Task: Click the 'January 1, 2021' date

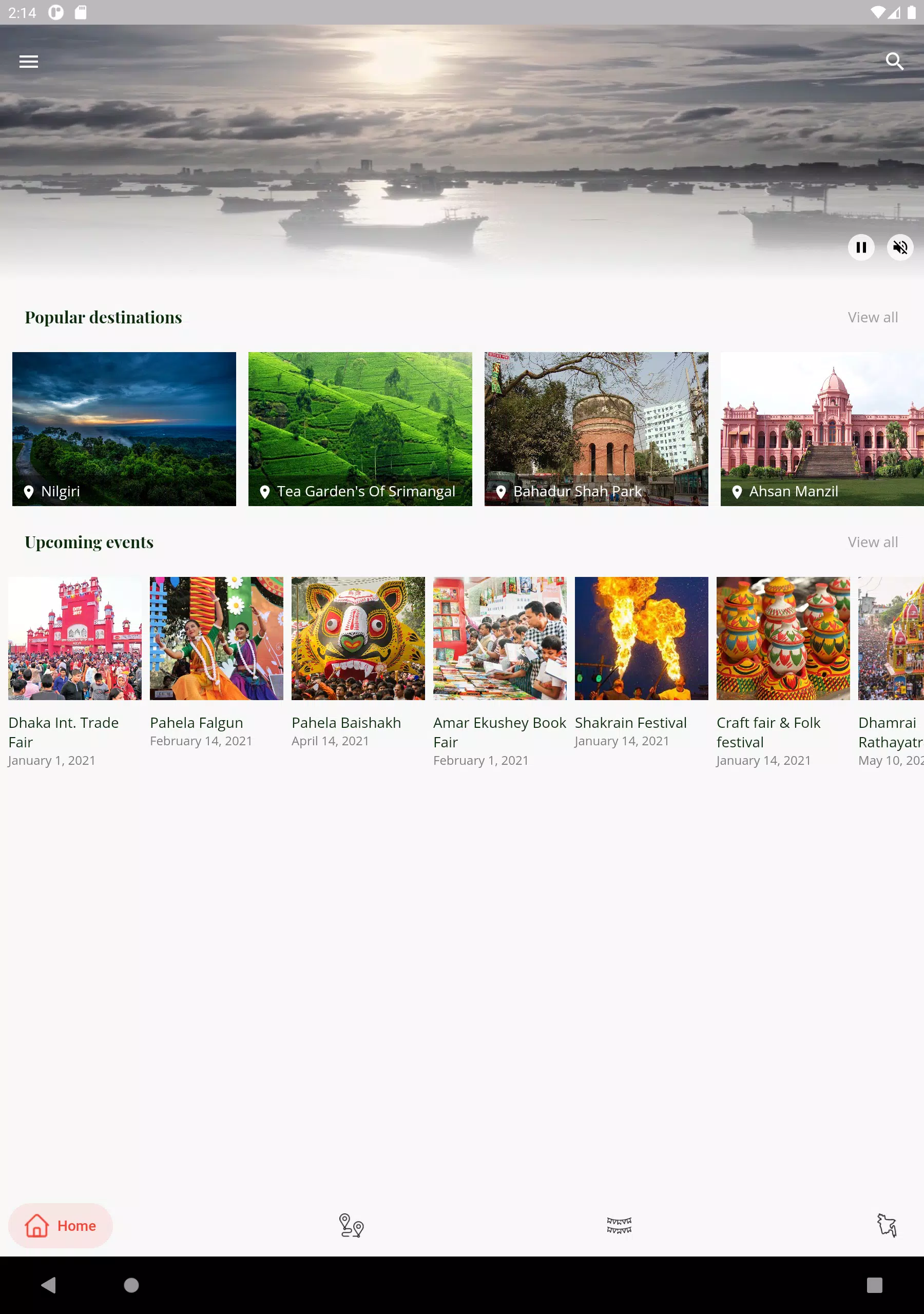Action: click(x=51, y=761)
